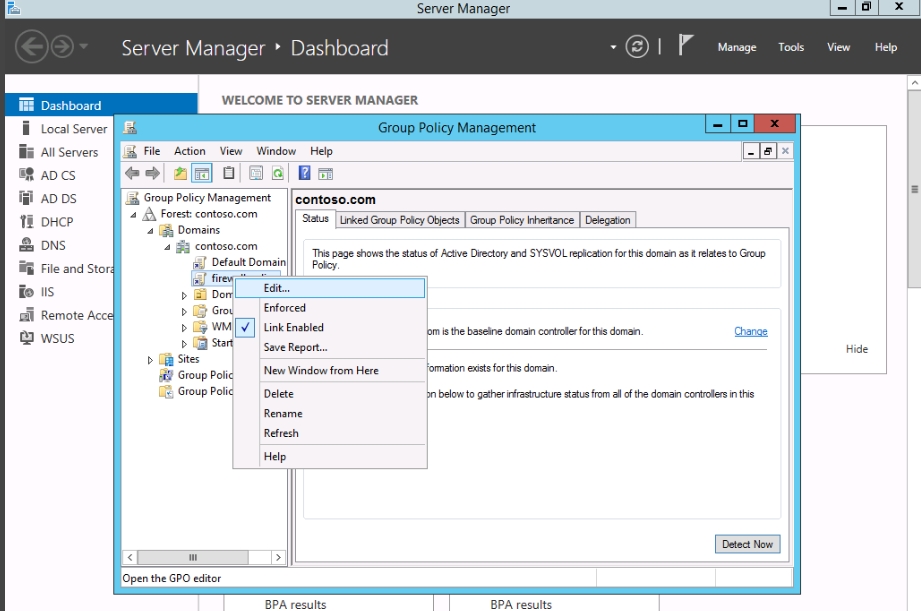921x611 pixels.
Task: Select Local Server in the sidebar
Action: click(65, 129)
